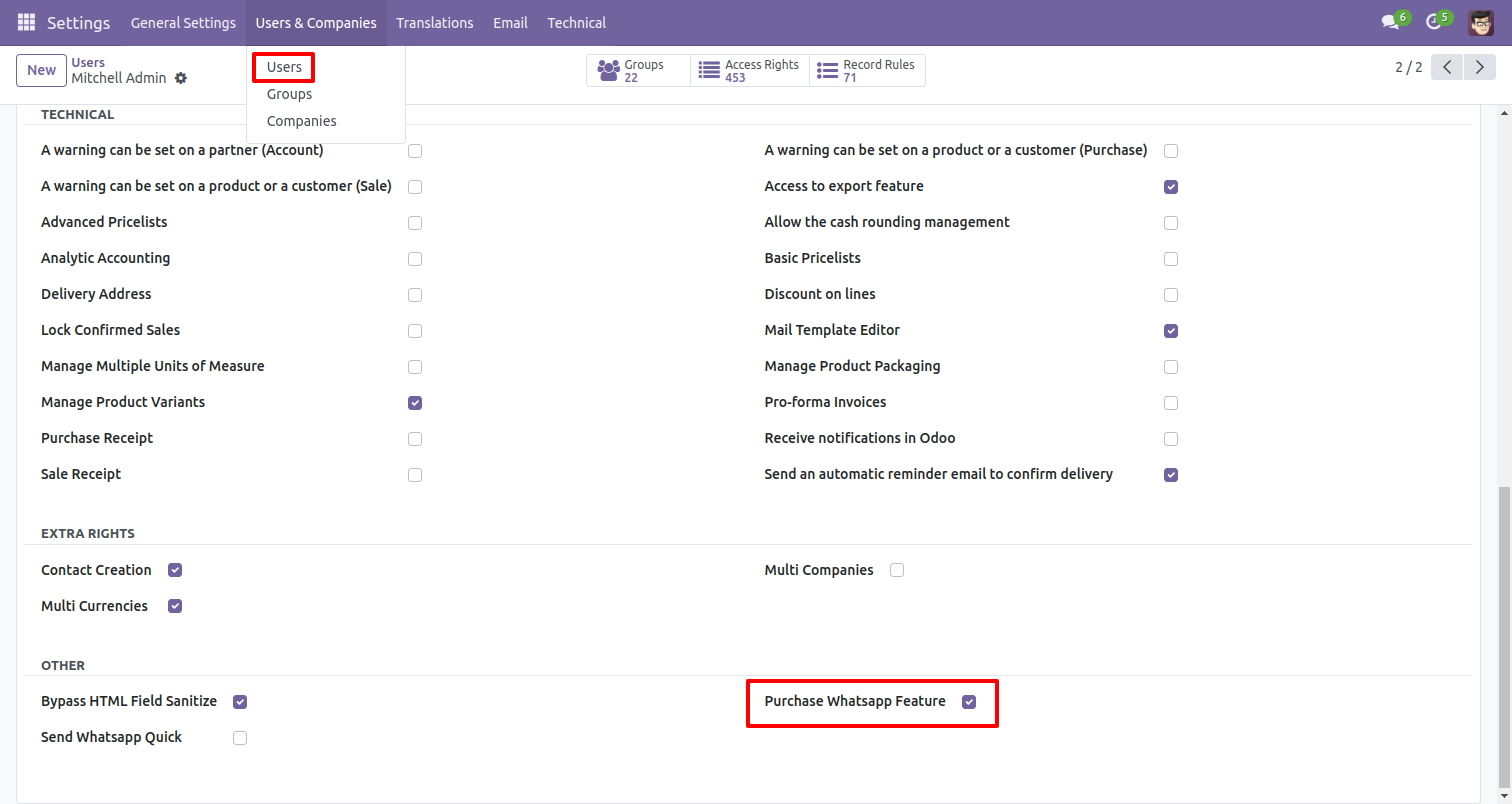Screen dimensions: 1512x804
Task: Enable warning on product or customer (Sale)
Action: pyautogui.click(x=415, y=187)
